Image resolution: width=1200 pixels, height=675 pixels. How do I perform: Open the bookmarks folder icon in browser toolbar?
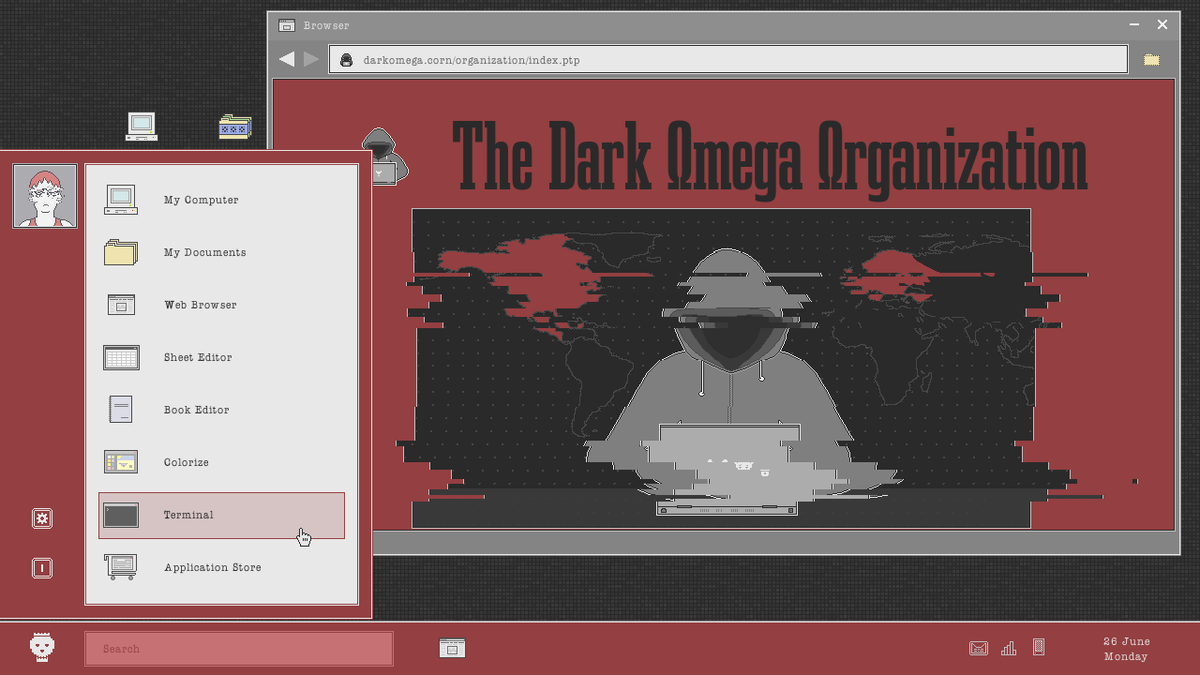point(1152,60)
